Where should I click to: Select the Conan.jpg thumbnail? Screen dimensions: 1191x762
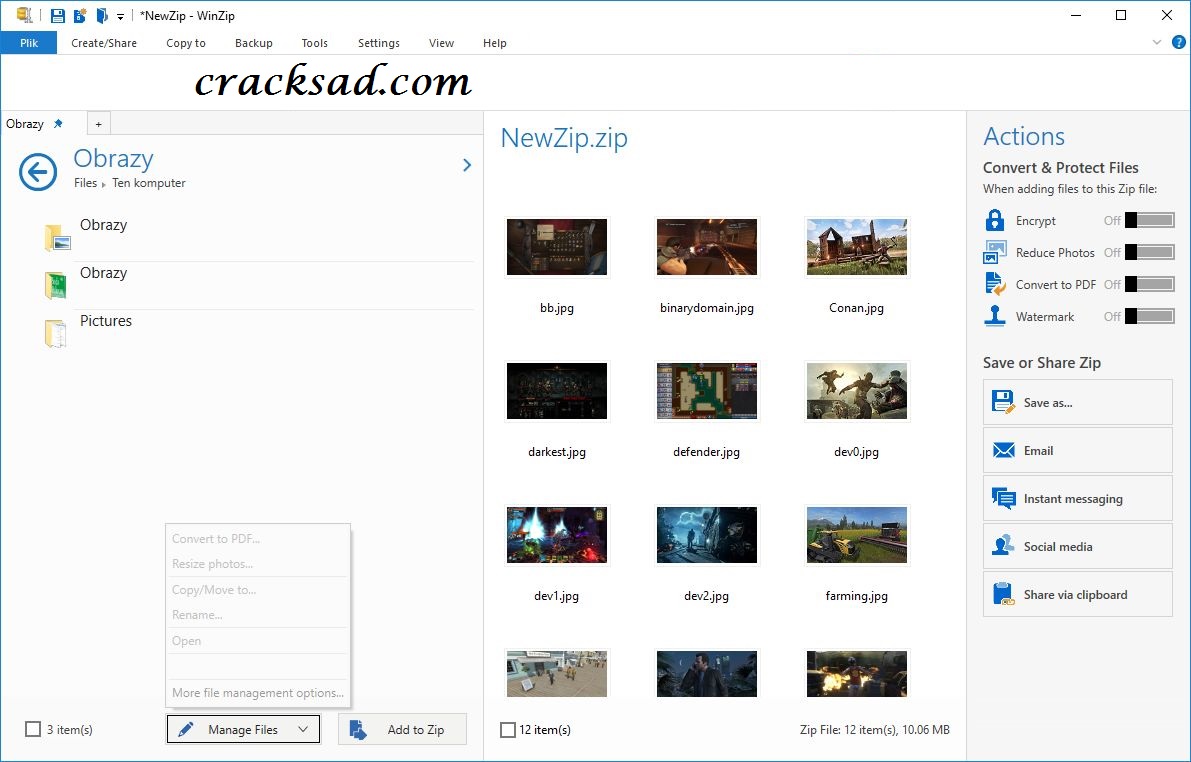click(857, 247)
